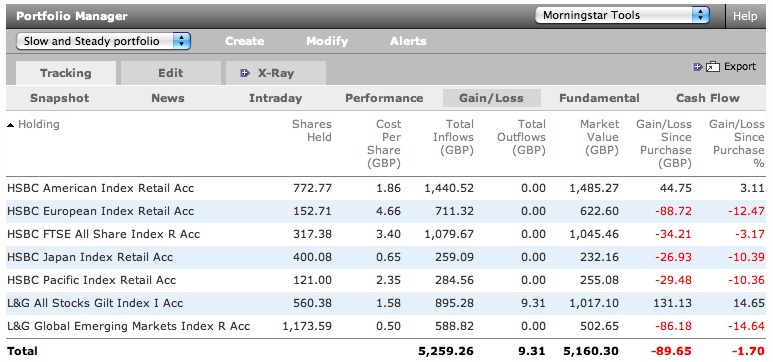Viewport: 773px width, 362px height.
Task: Click the percentage value -12.47
Action: coord(745,211)
